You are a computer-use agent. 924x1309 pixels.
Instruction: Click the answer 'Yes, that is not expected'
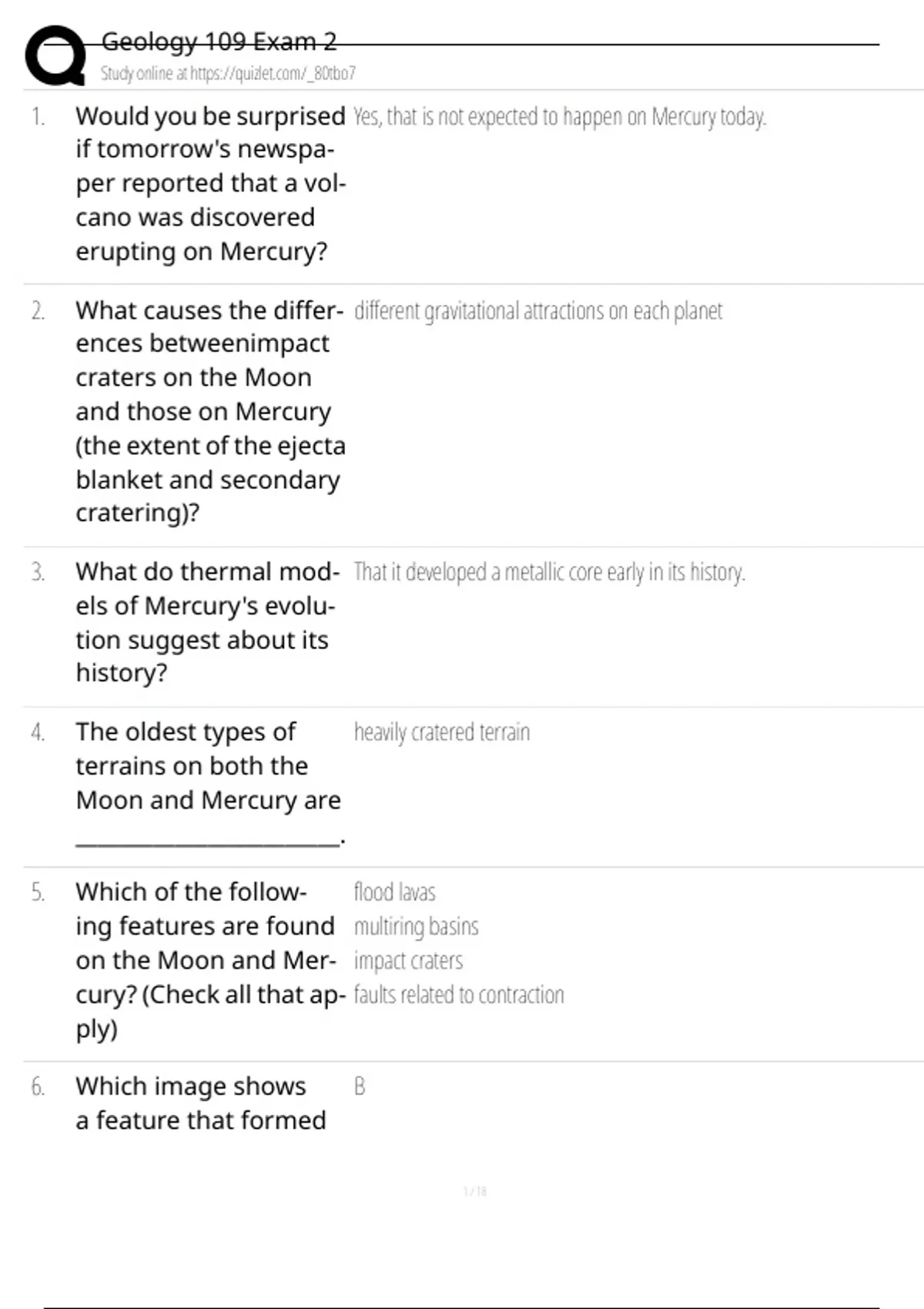(x=560, y=117)
